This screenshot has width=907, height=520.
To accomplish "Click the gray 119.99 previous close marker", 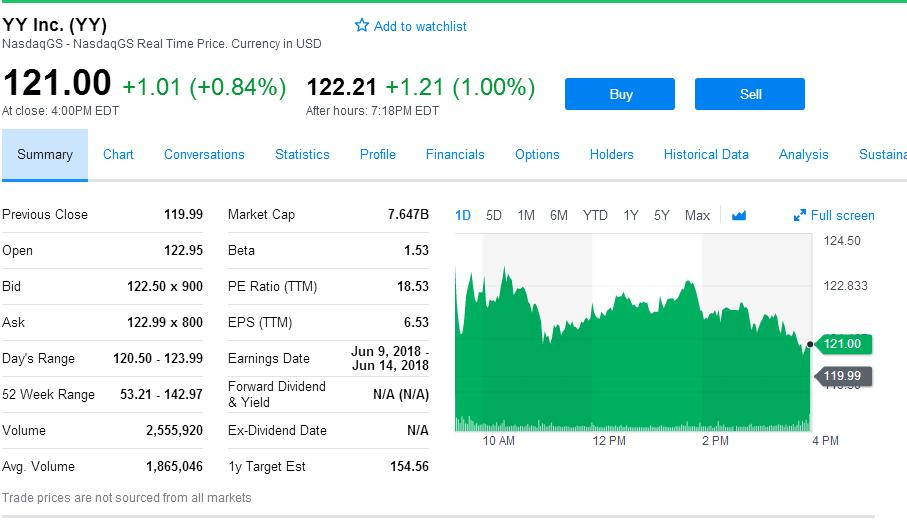I will point(842,376).
